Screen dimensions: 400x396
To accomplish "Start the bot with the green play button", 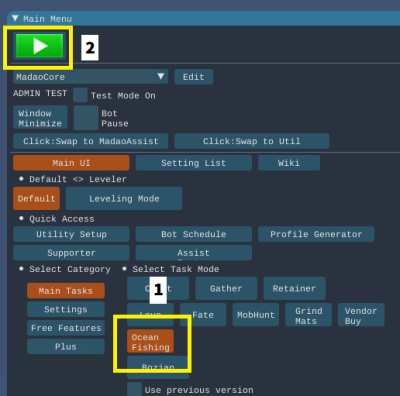I will [x=39, y=46].
